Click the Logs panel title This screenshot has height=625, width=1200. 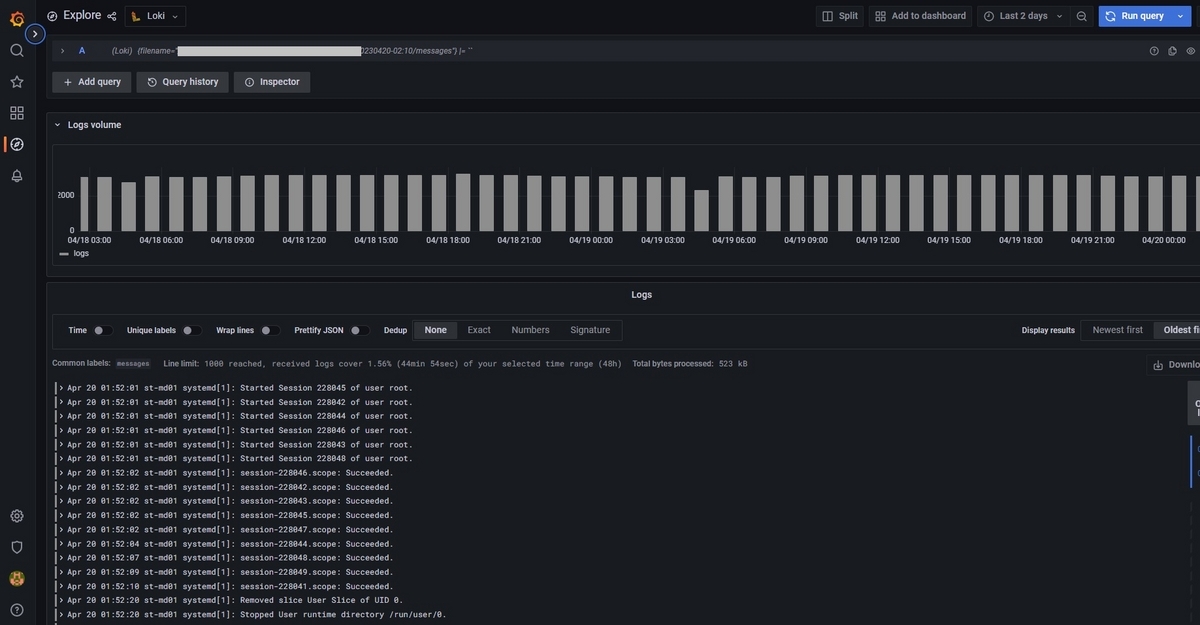tap(642, 295)
